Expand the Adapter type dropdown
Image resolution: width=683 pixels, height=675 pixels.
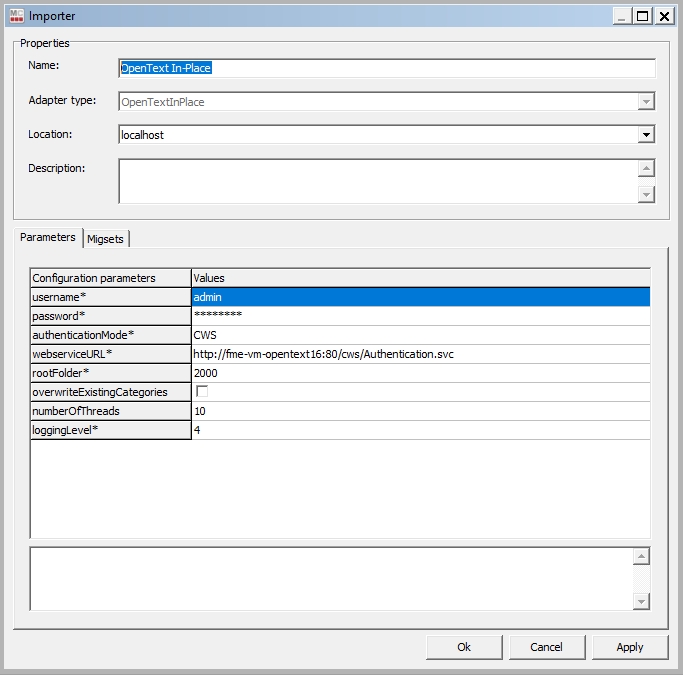coord(647,102)
